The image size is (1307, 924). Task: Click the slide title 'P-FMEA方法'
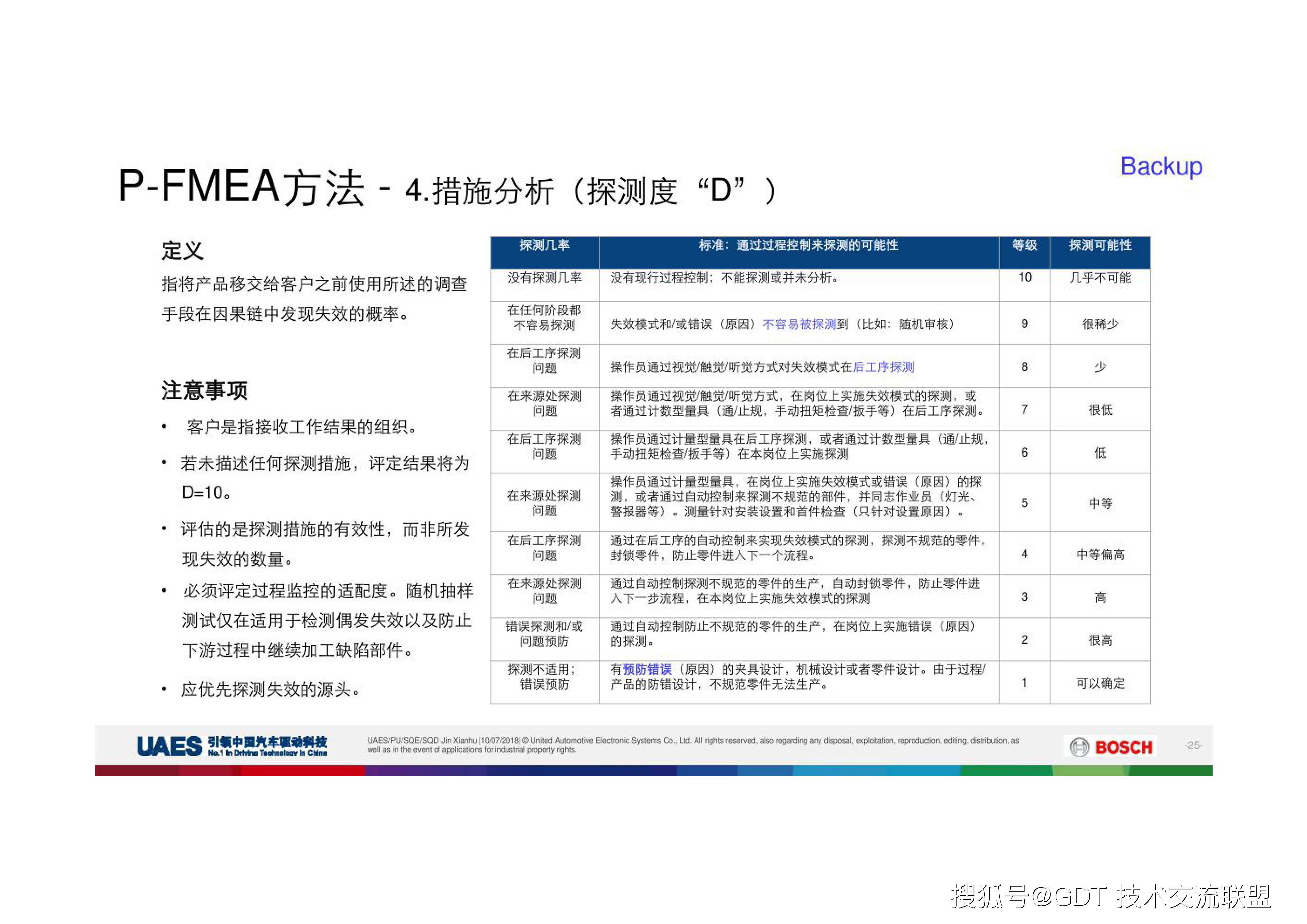(241, 187)
